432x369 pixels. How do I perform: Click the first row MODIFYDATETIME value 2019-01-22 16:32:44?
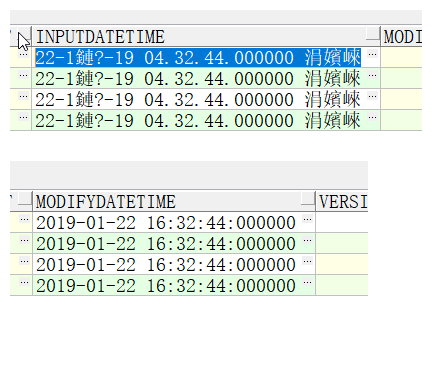[x=166, y=223]
